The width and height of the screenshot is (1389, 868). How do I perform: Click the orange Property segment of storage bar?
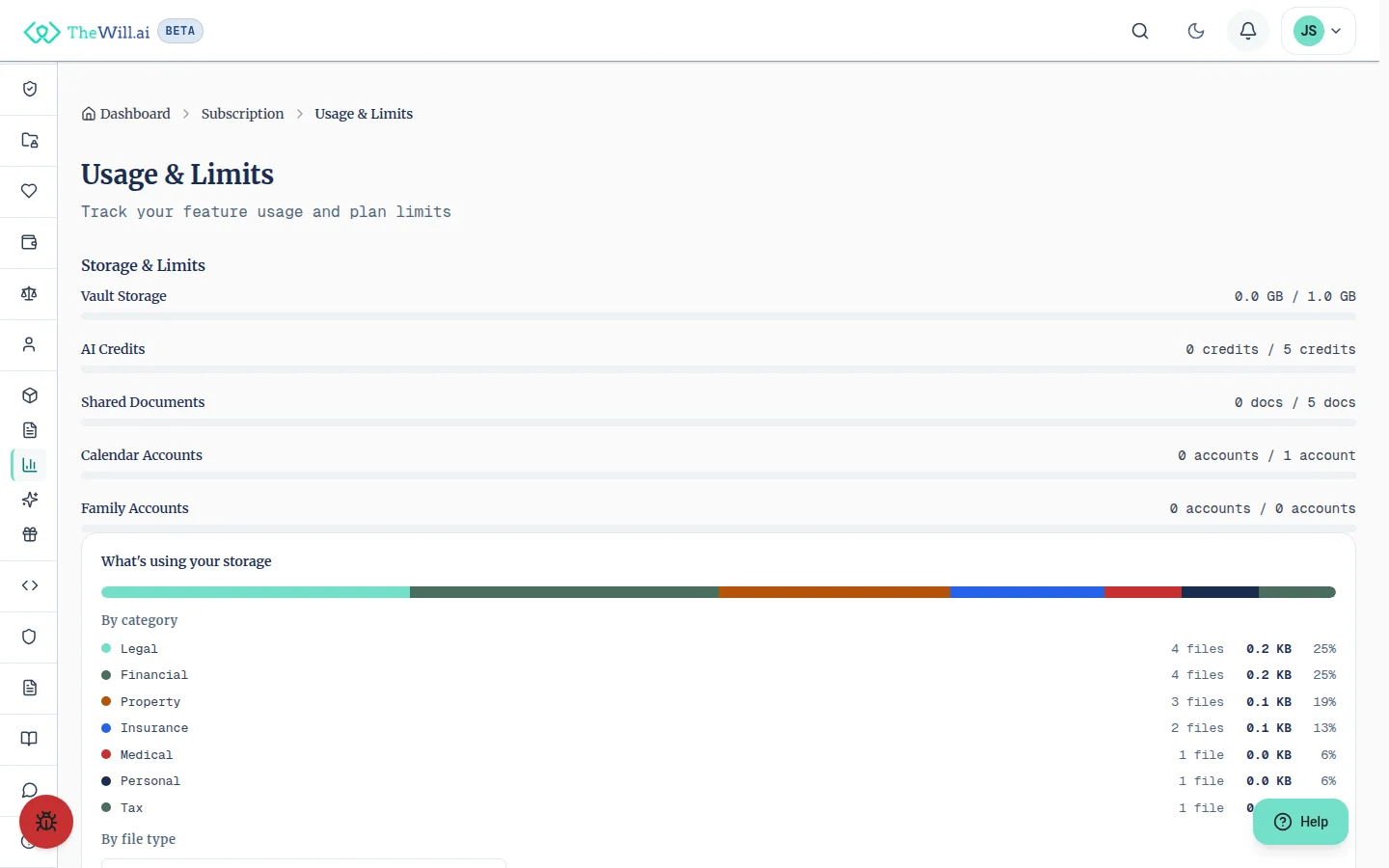[x=834, y=592]
